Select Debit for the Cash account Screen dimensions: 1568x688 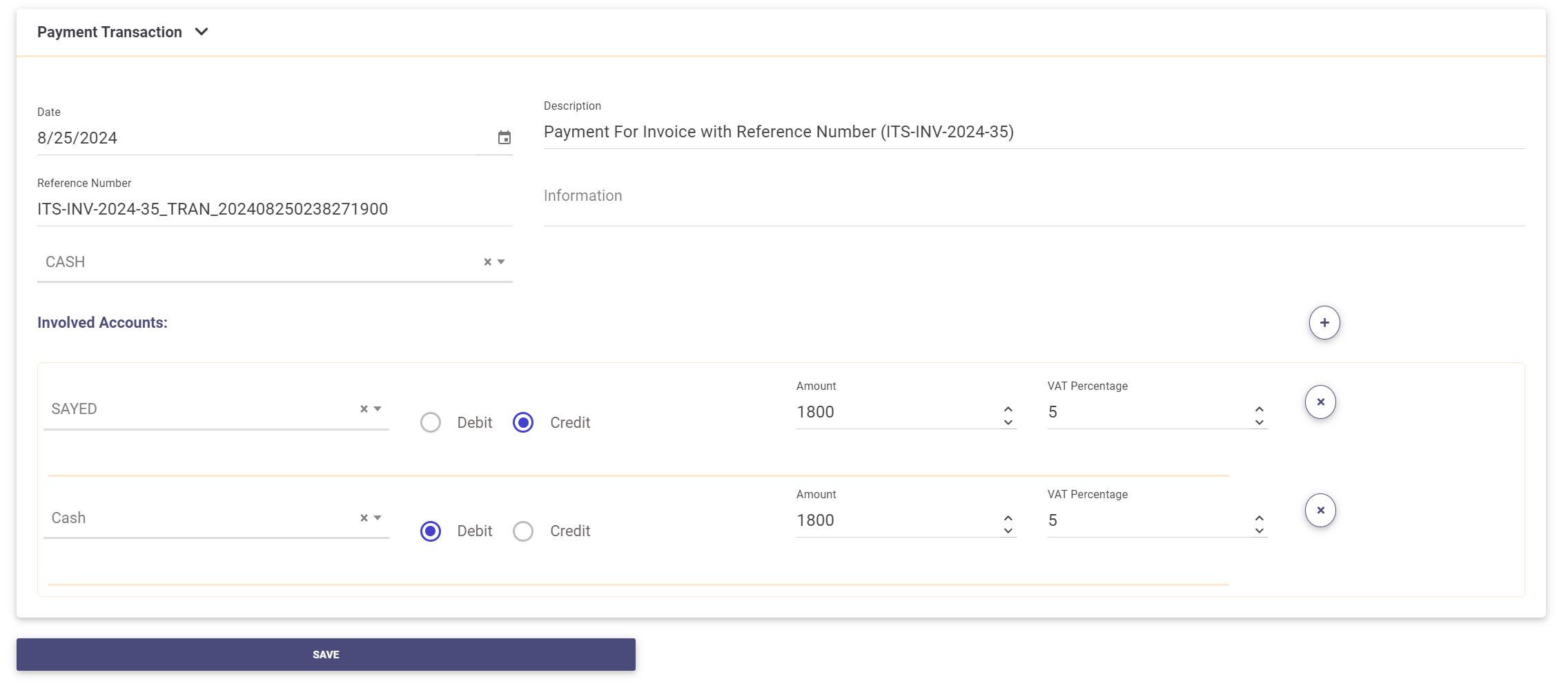431,531
